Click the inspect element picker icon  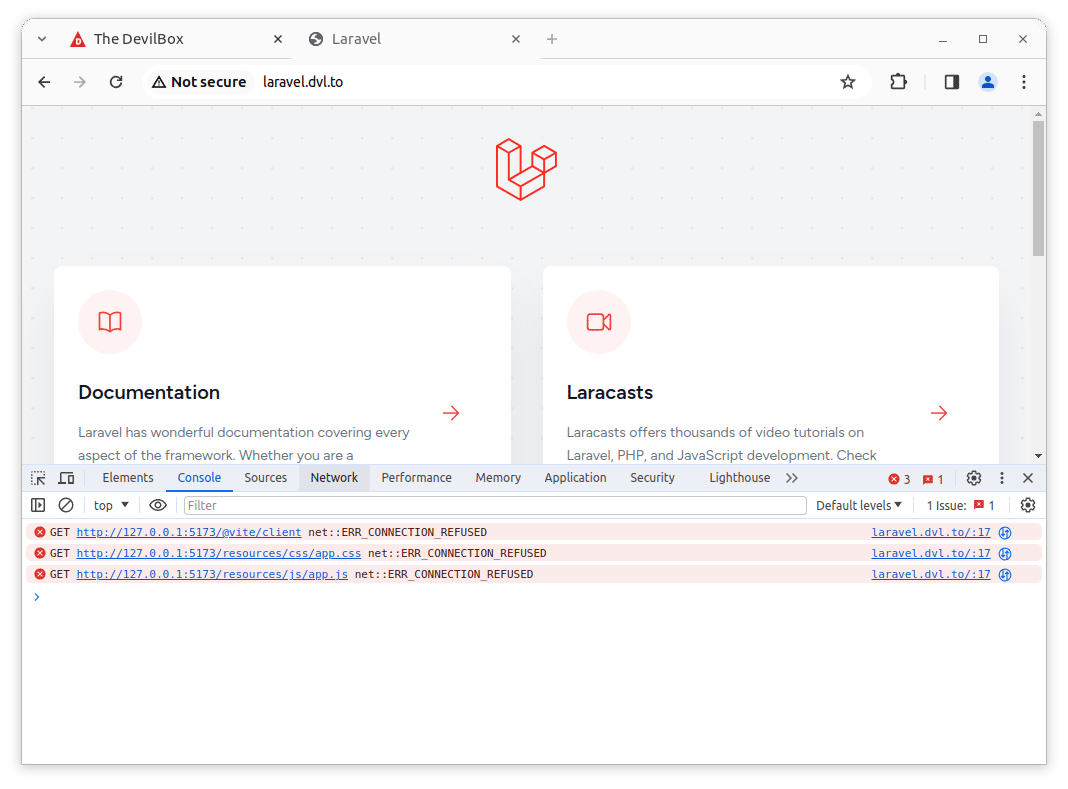(x=38, y=478)
